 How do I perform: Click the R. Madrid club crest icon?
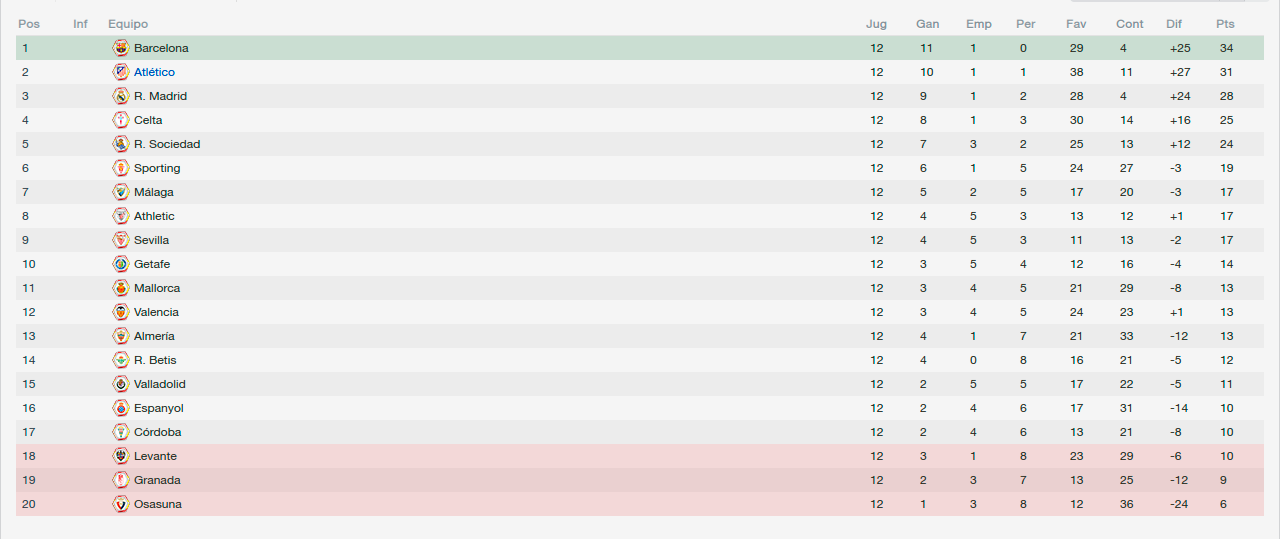pyautogui.click(x=121, y=96)
